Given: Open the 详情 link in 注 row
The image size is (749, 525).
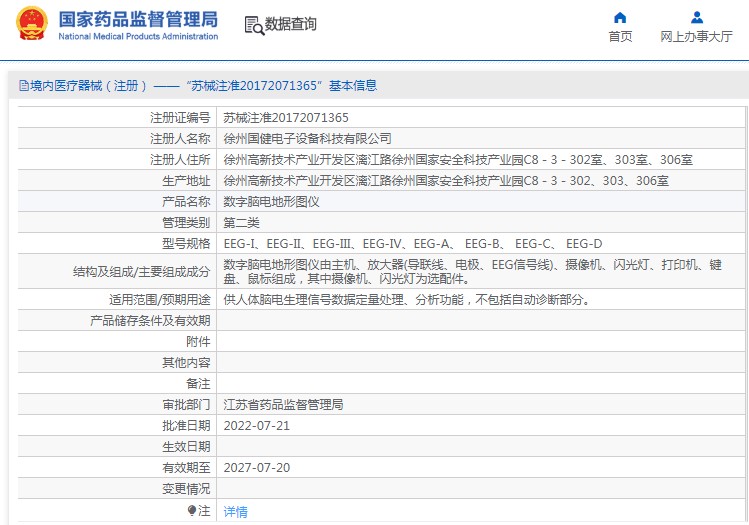Looking at the screenshot, I should click(x=235, y=511).
